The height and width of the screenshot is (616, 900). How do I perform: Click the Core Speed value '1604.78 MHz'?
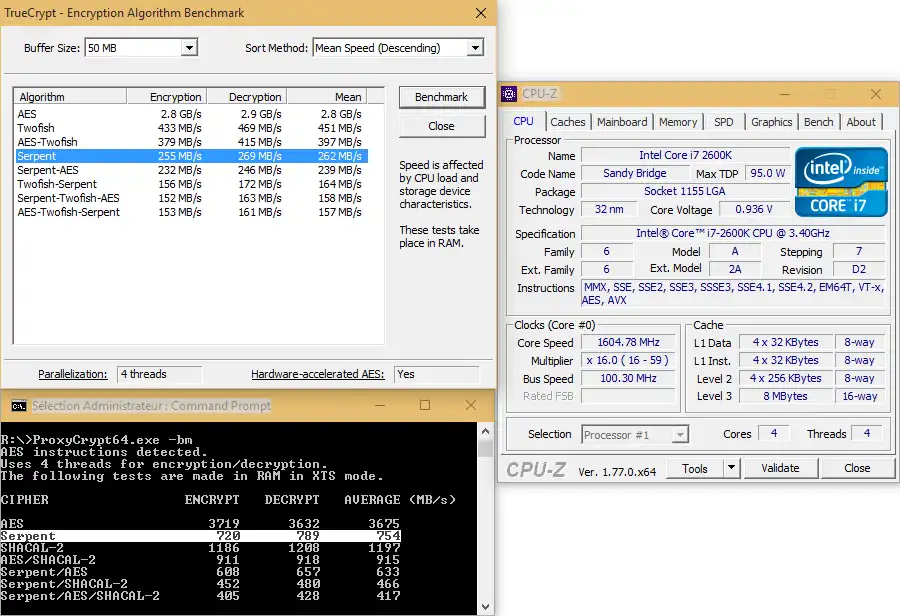coord(629,342)
